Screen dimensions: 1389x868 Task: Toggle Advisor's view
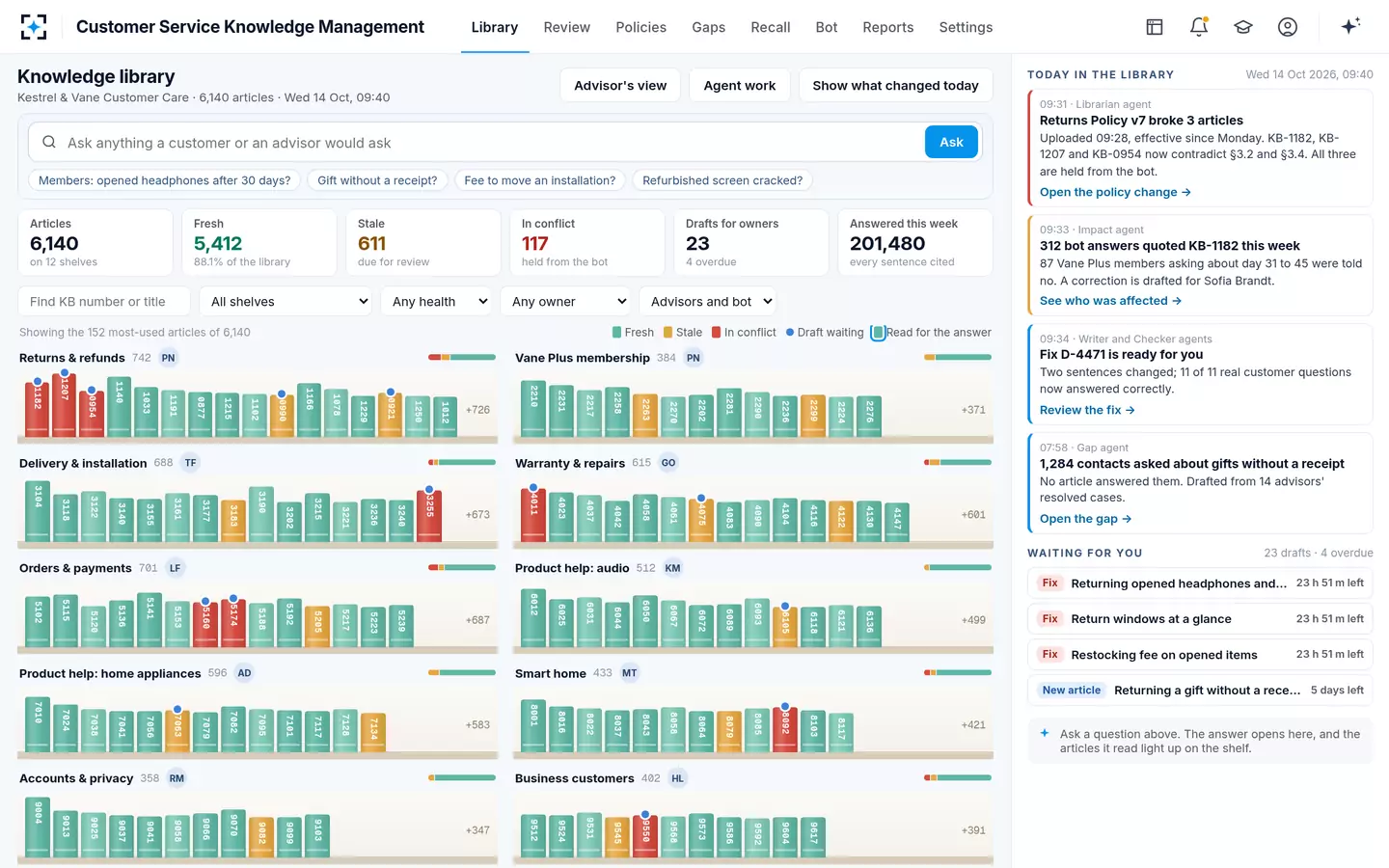pyautogui.click(x=620, y=85)
